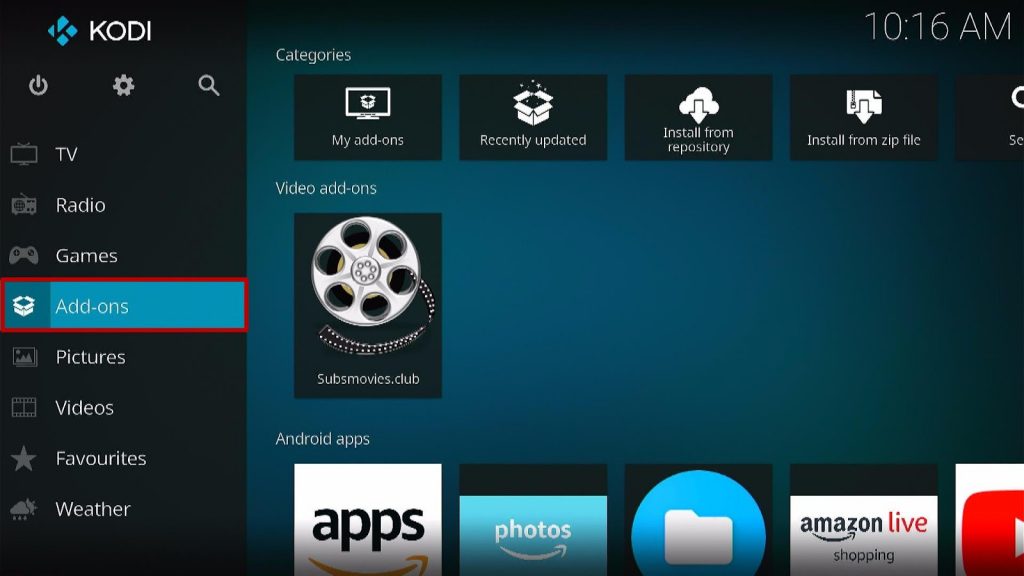
Task: Choose Install from zip file
Action: 863,118
